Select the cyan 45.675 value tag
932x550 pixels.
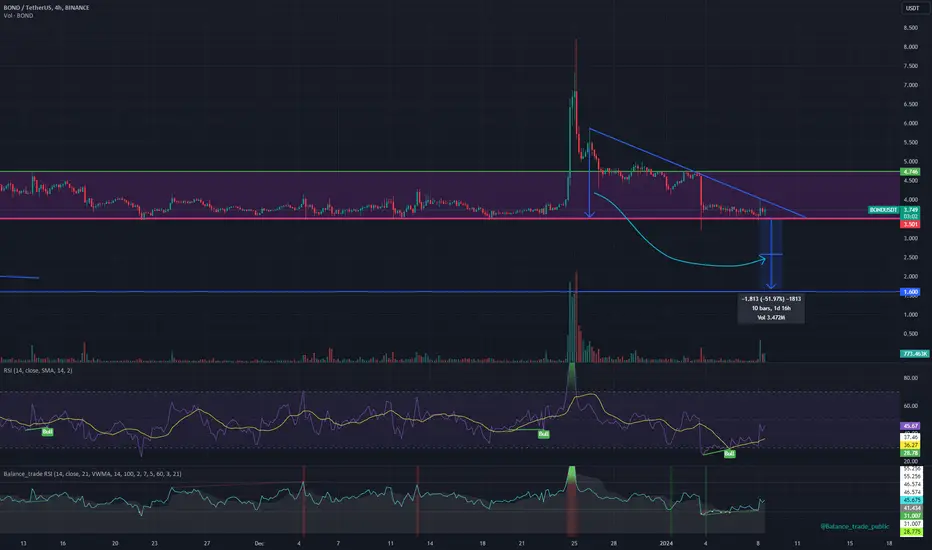coord(912,501)
